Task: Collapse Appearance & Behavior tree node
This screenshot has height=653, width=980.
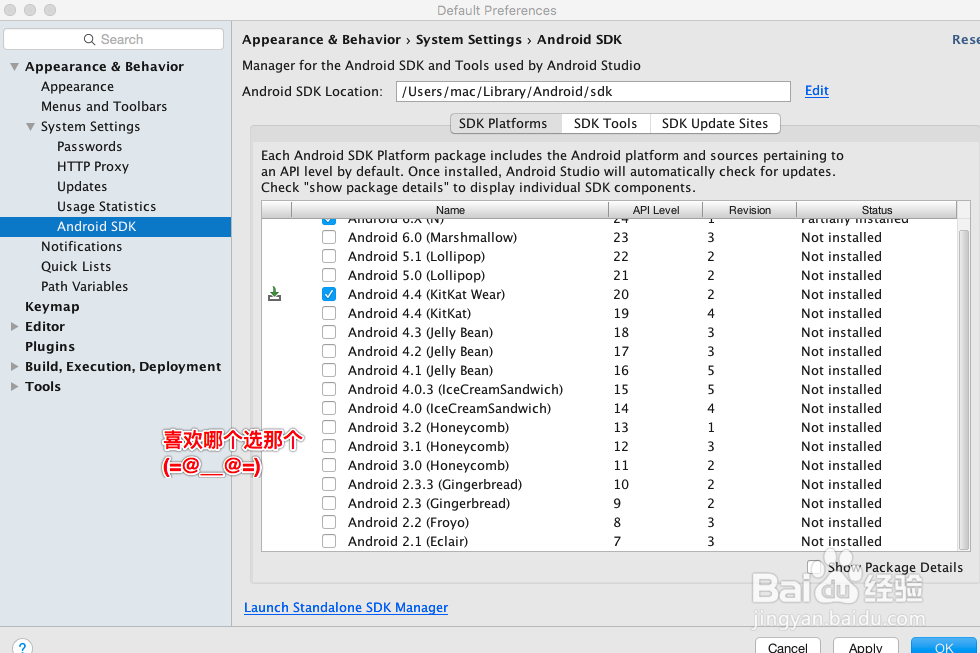Action: 14,66
